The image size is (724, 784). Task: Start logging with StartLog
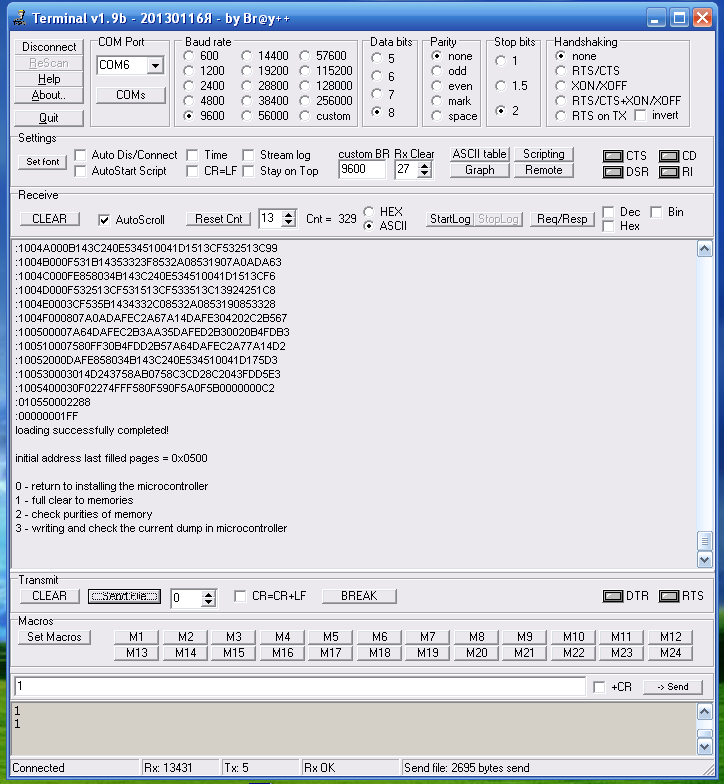(450, 219)
